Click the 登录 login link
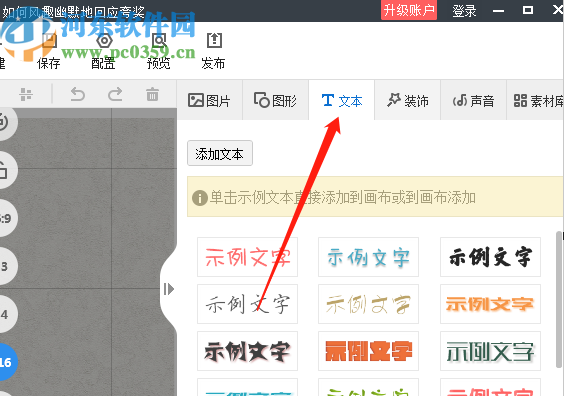 (464, 11)
